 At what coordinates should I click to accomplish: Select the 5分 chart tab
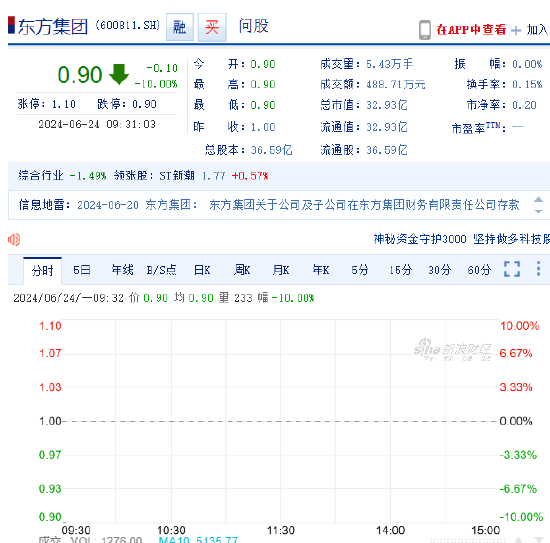click(360, 270)
